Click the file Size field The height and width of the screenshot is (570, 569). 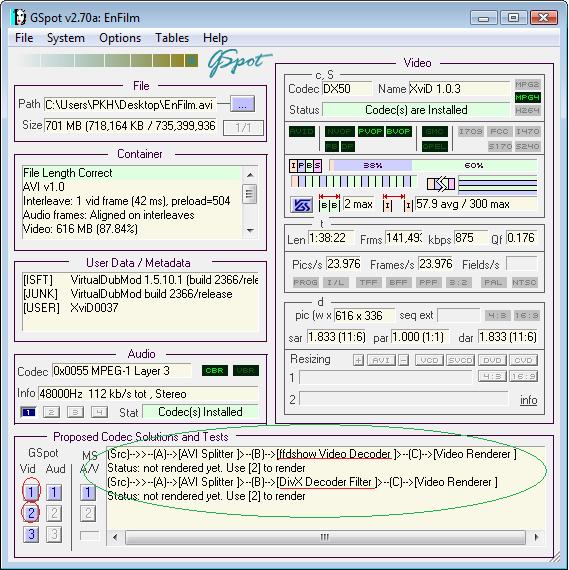click(130, 126)
